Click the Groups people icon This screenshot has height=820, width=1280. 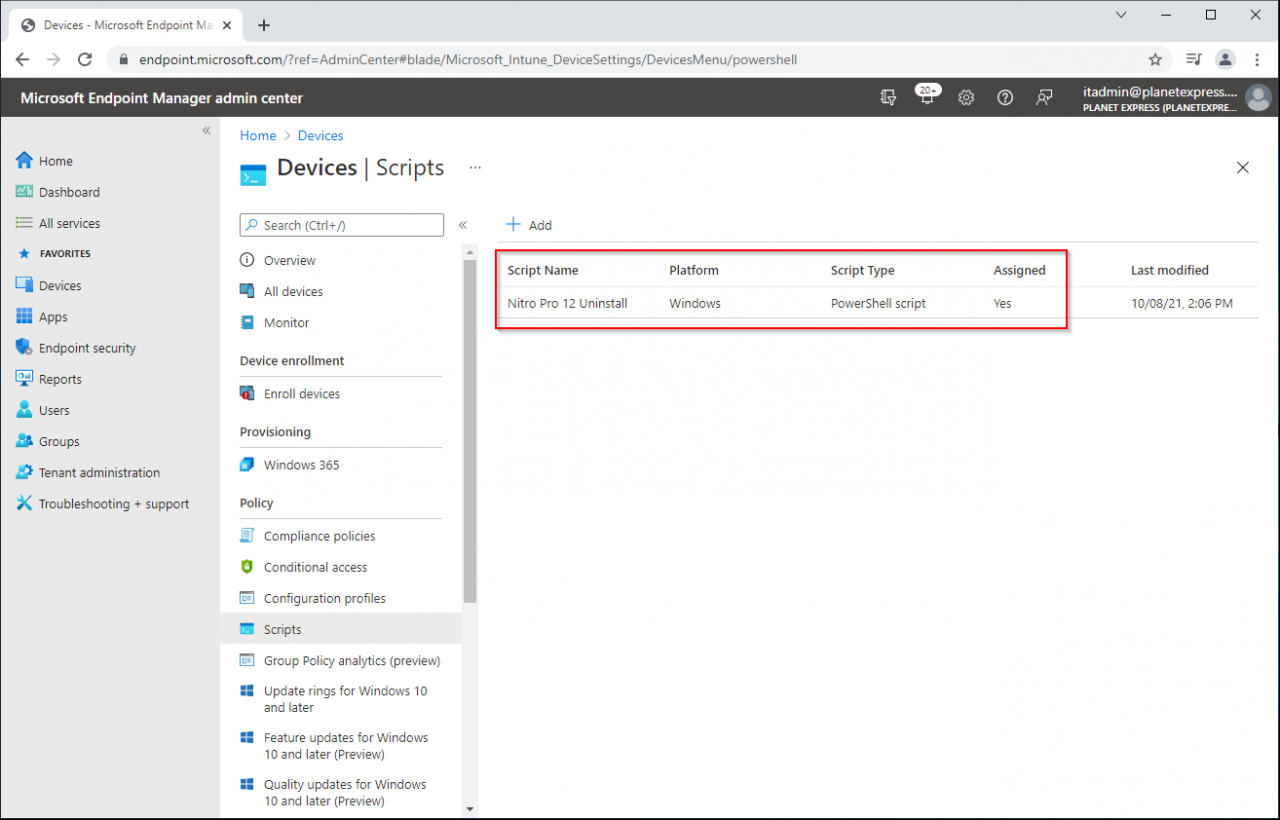point(24,441)
